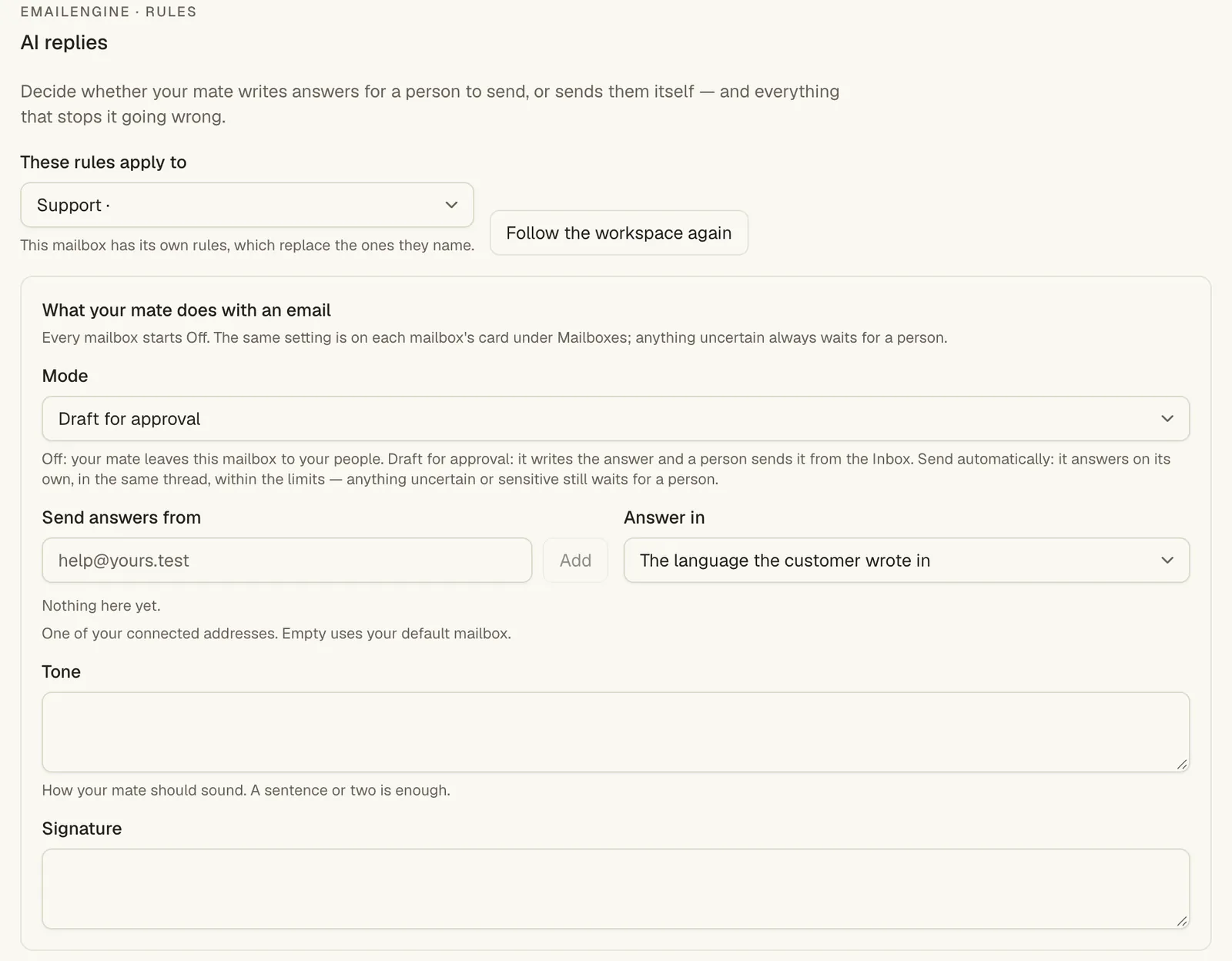Image resolution: width=1232 pixels, height=961 pixels.
Task: Click into the Tone text area
Action: tap(616, 732)
